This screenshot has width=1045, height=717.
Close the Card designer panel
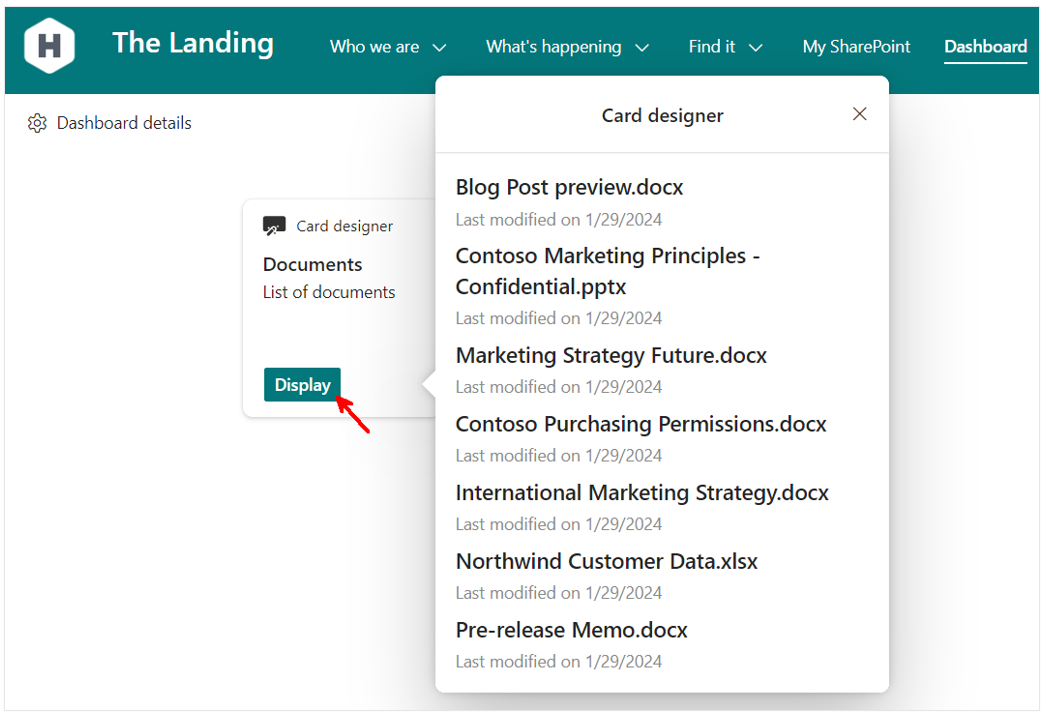pyautogui.click(x=859, y=114)
